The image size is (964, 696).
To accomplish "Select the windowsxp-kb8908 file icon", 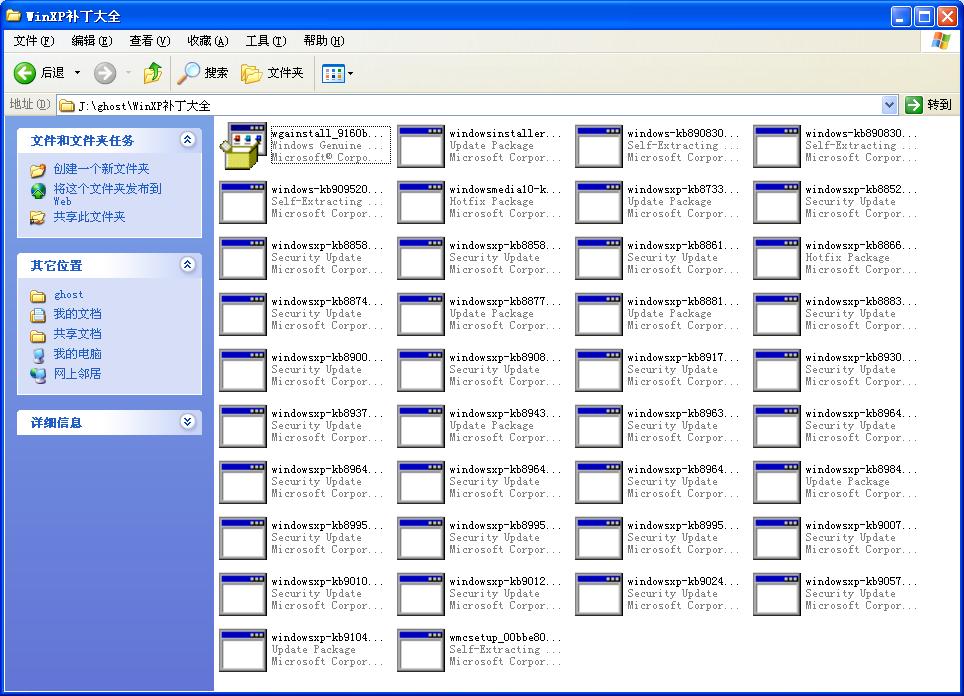I will click(421, 370).
